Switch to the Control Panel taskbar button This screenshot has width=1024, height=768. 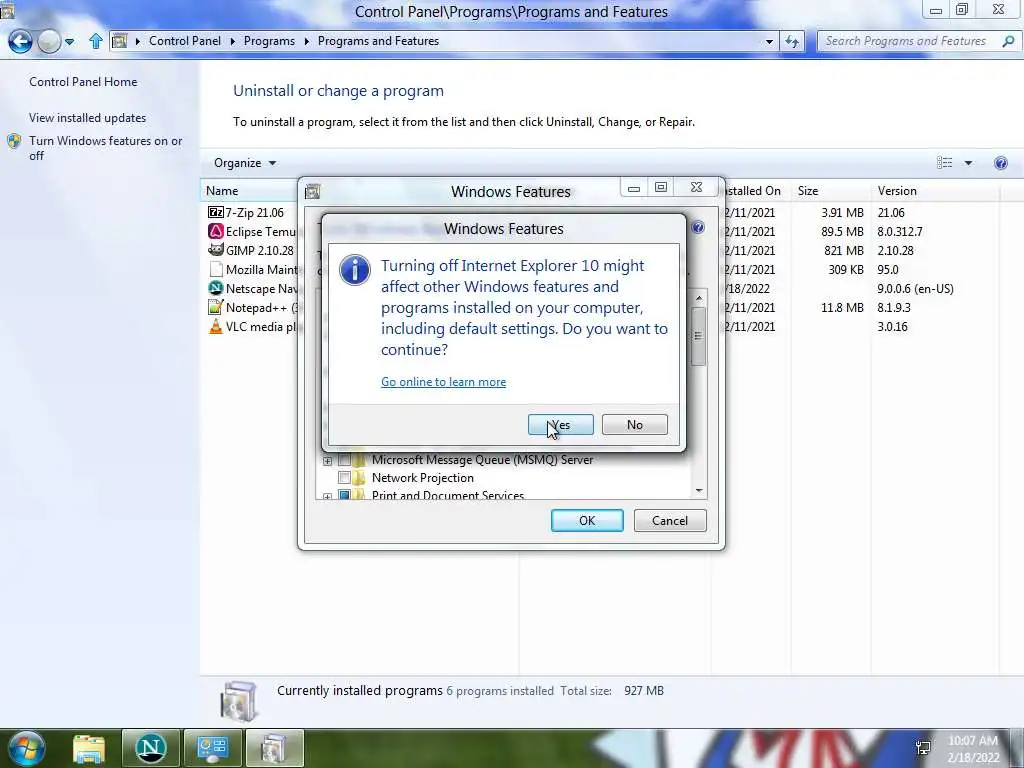click(x=212, y=748)
